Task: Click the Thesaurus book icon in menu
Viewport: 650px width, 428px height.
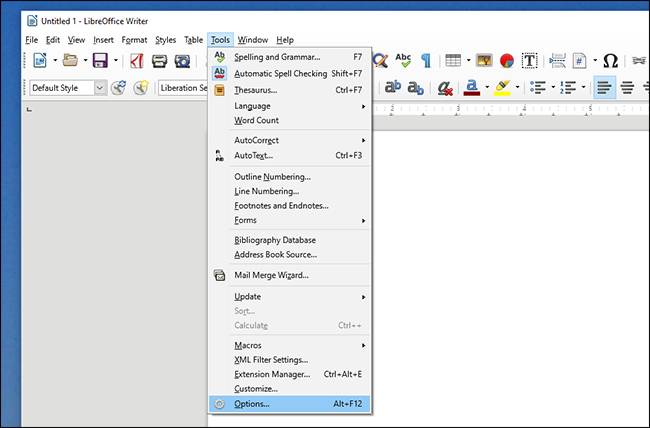Action: point(219,90)
